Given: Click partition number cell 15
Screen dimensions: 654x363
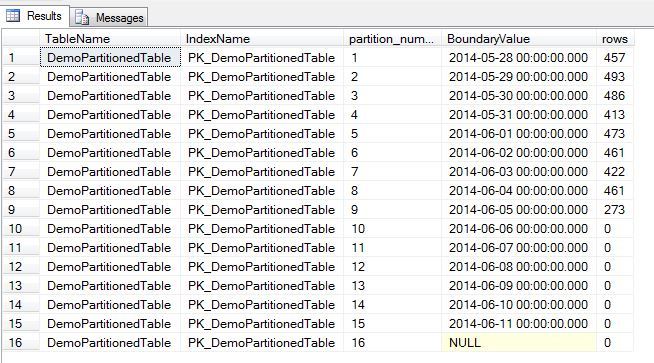Looking at the screenshot, I should tap(392, 323).
